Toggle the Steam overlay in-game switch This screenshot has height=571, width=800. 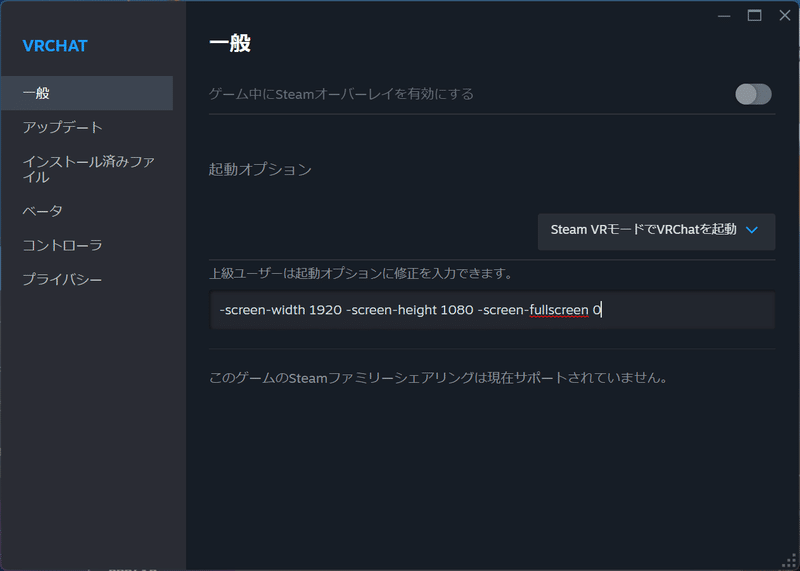click(753, 94)
